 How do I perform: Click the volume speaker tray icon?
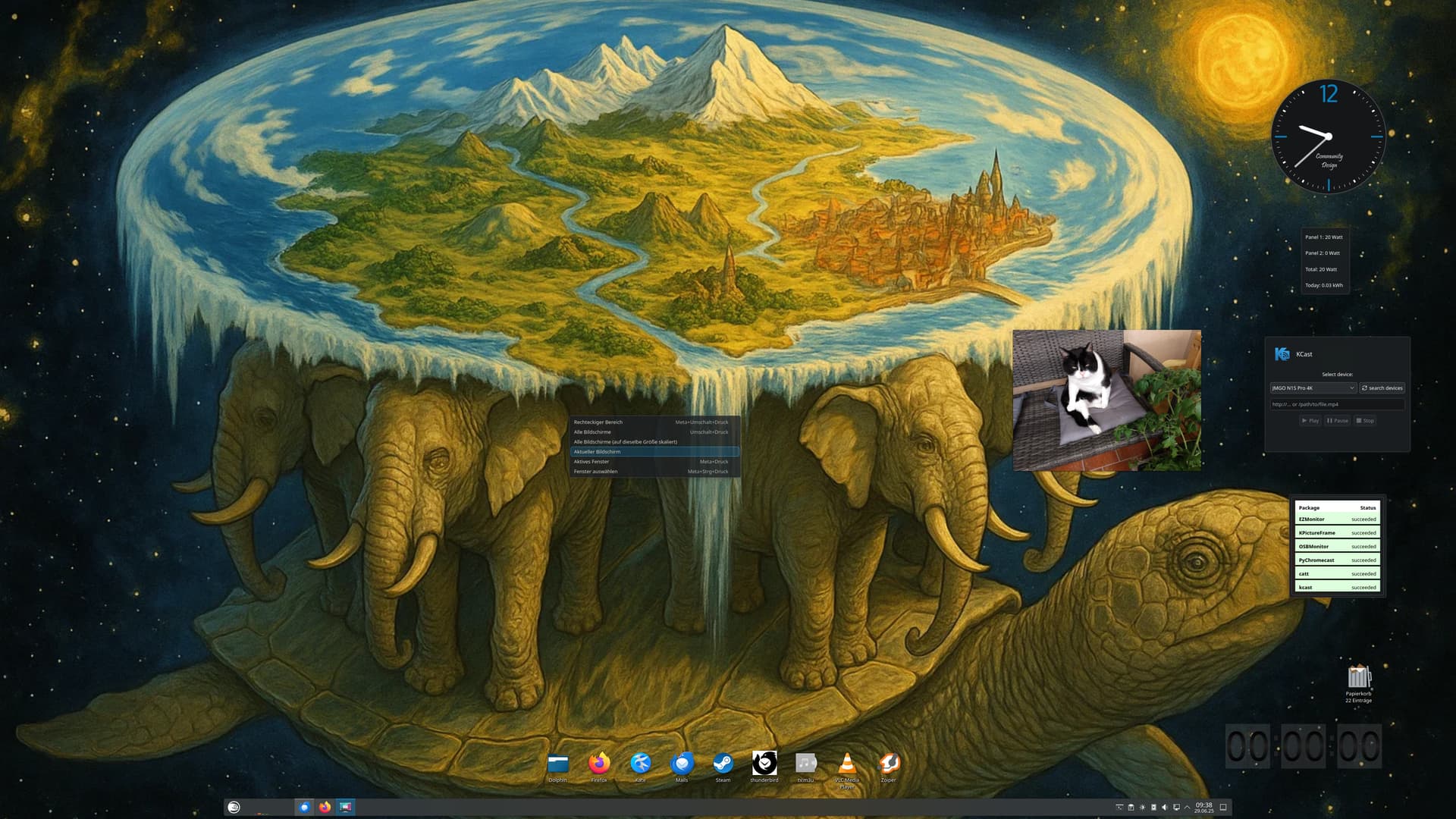[1165, 807]
